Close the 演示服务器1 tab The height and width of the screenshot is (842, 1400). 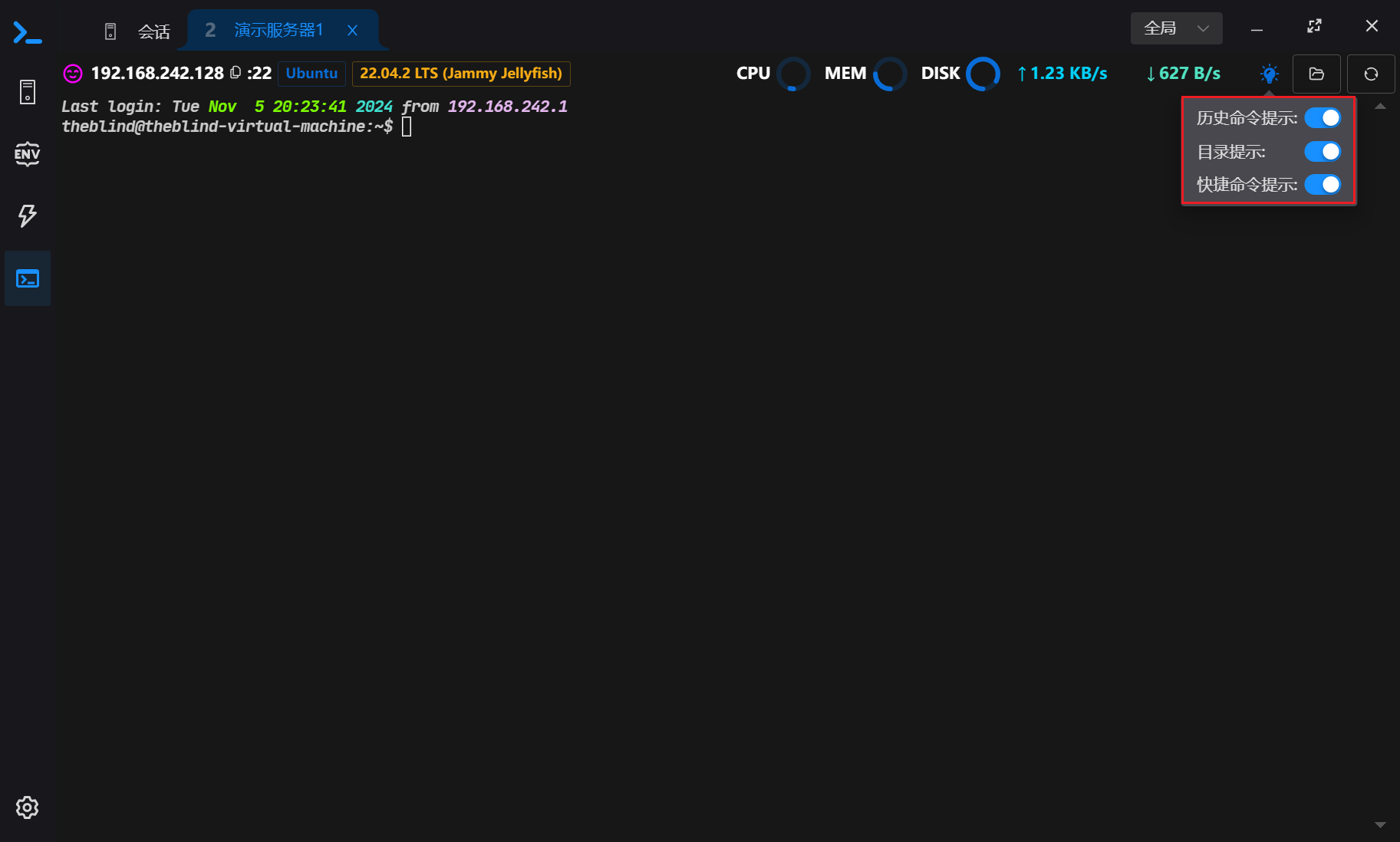[x=352, y=30]
